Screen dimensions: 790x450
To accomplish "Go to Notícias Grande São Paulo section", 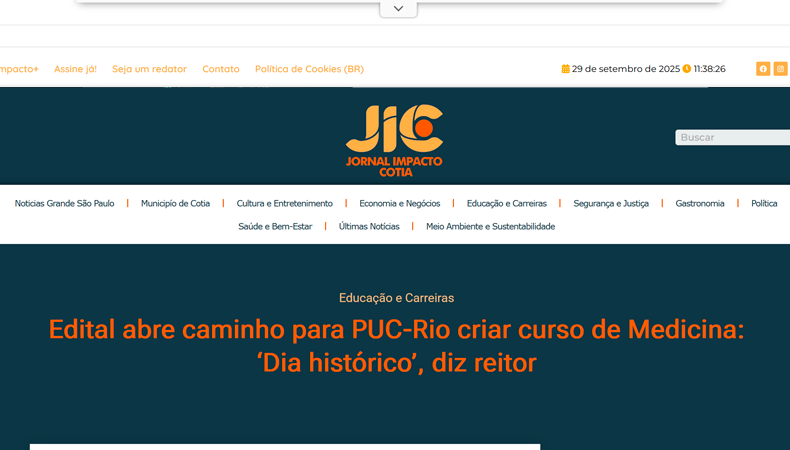I will [x=64, y=204].
